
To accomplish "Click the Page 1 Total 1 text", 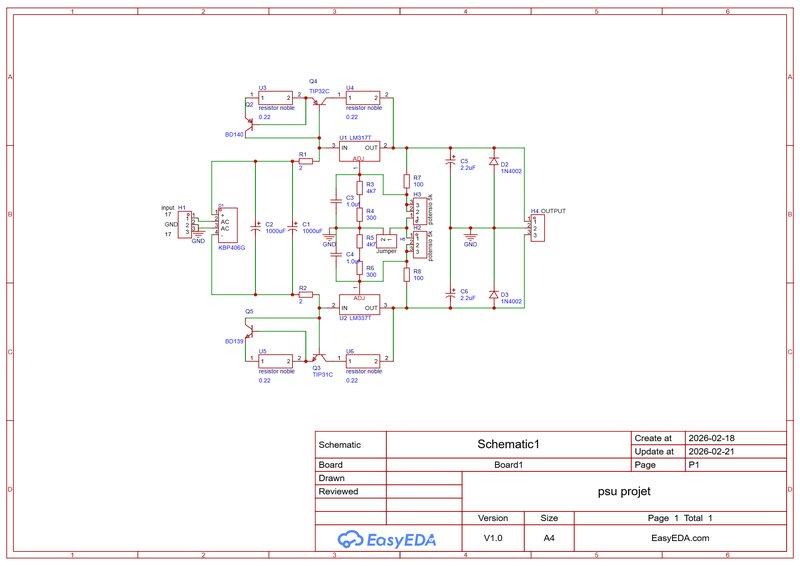I will click(680, 518).
